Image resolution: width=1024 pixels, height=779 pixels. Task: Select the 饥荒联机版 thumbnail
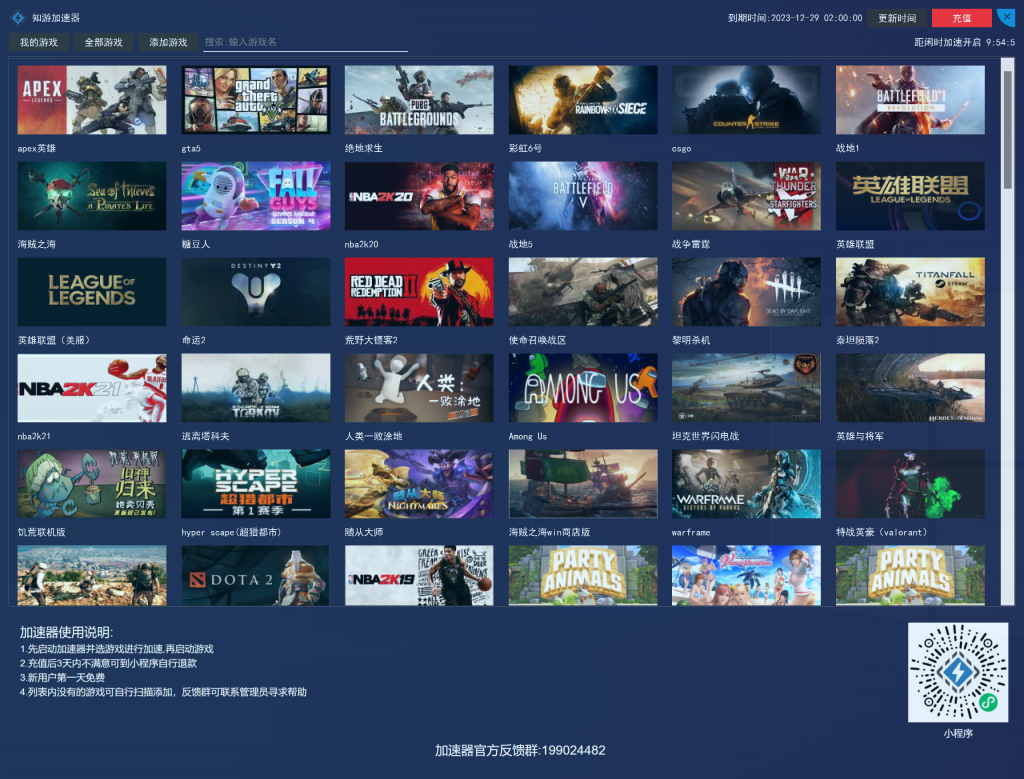pyautogui.click(x=91, y=484)
